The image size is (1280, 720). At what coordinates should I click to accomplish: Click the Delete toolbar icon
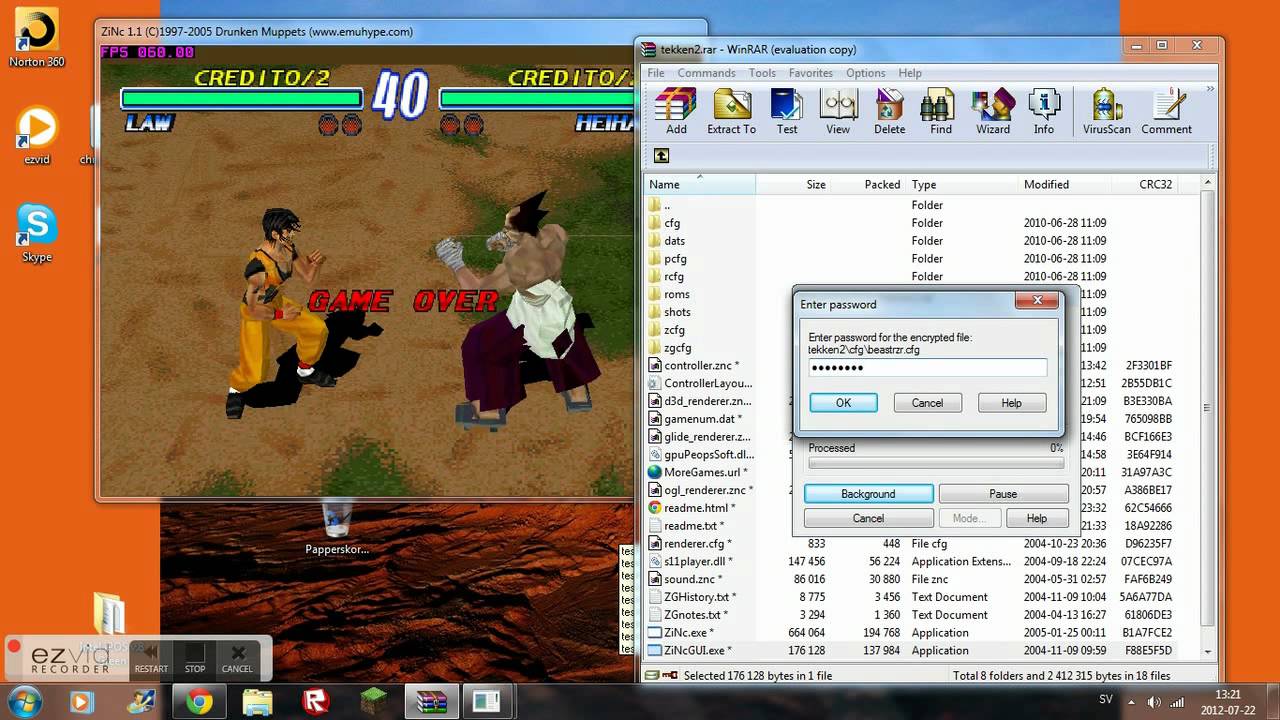tap(889, 111)
